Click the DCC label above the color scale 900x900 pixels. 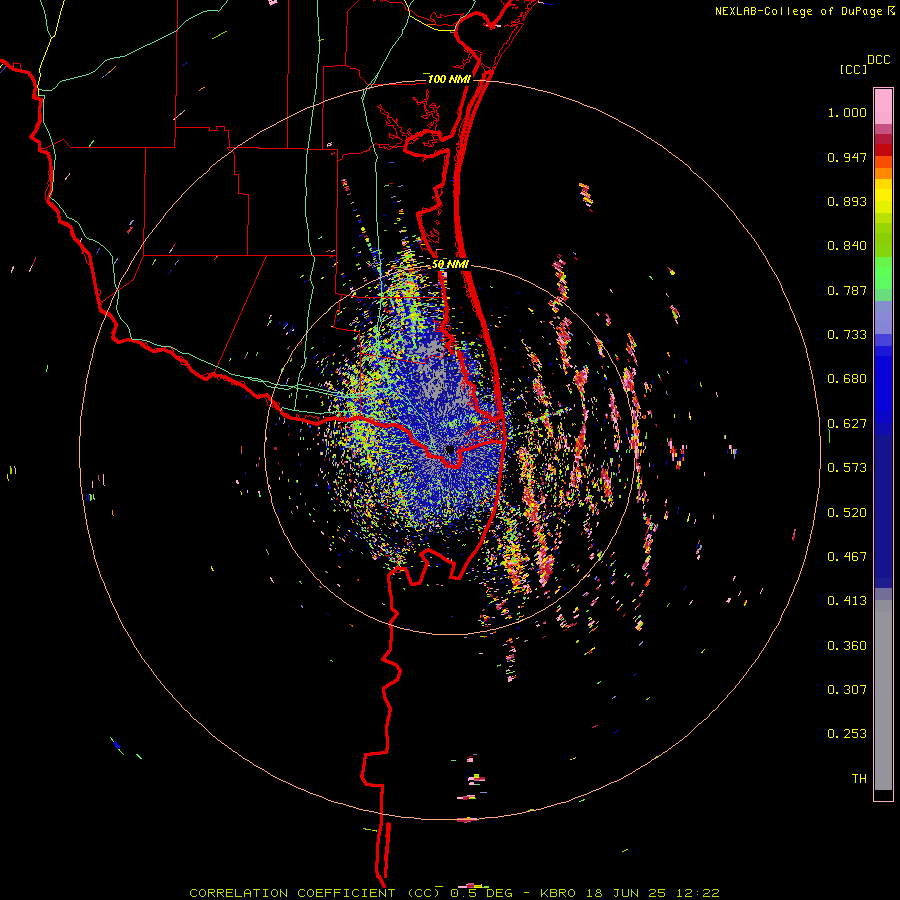coord(879,60)
